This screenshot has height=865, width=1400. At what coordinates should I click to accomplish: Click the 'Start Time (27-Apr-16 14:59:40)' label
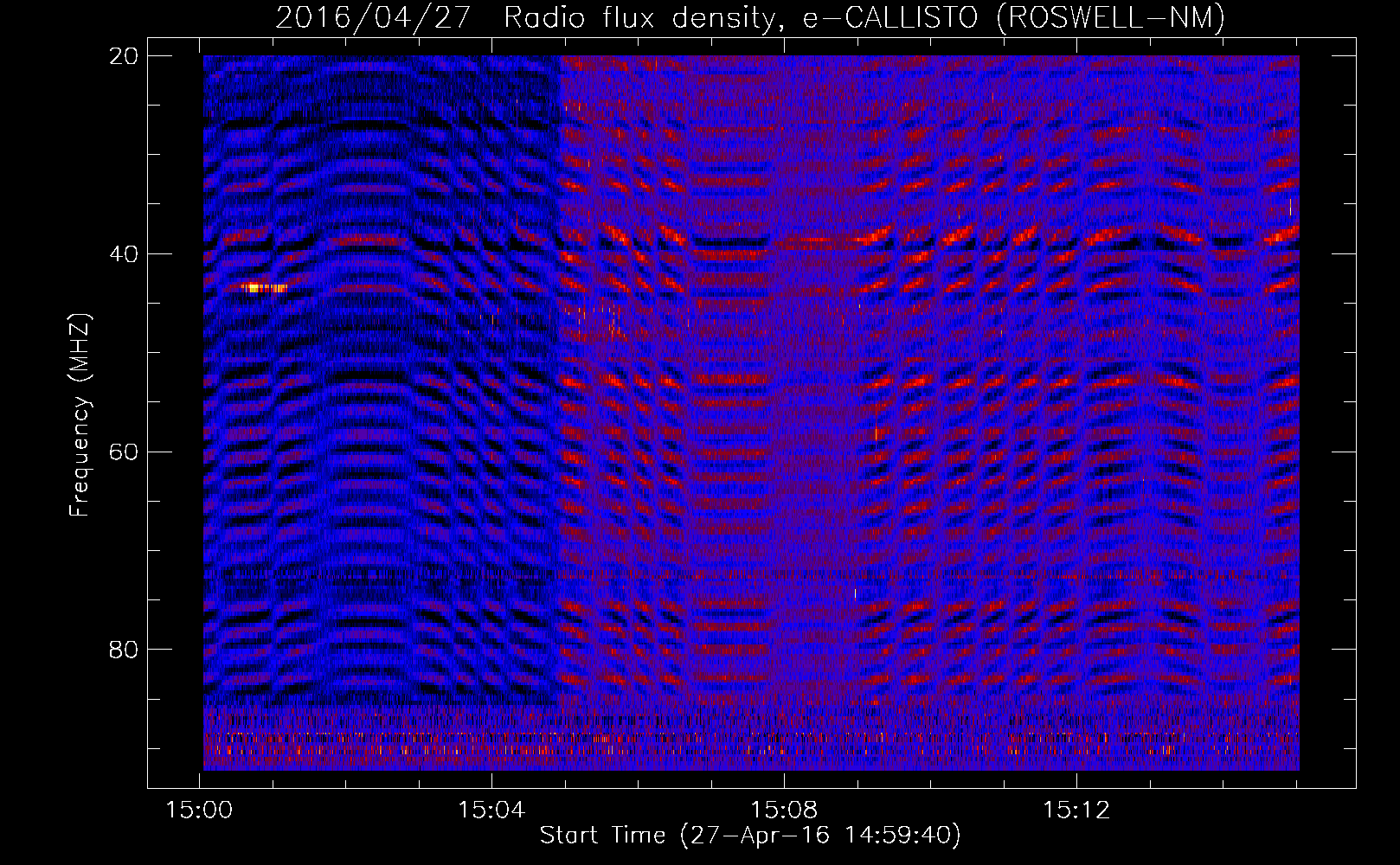tap(750, 836)
